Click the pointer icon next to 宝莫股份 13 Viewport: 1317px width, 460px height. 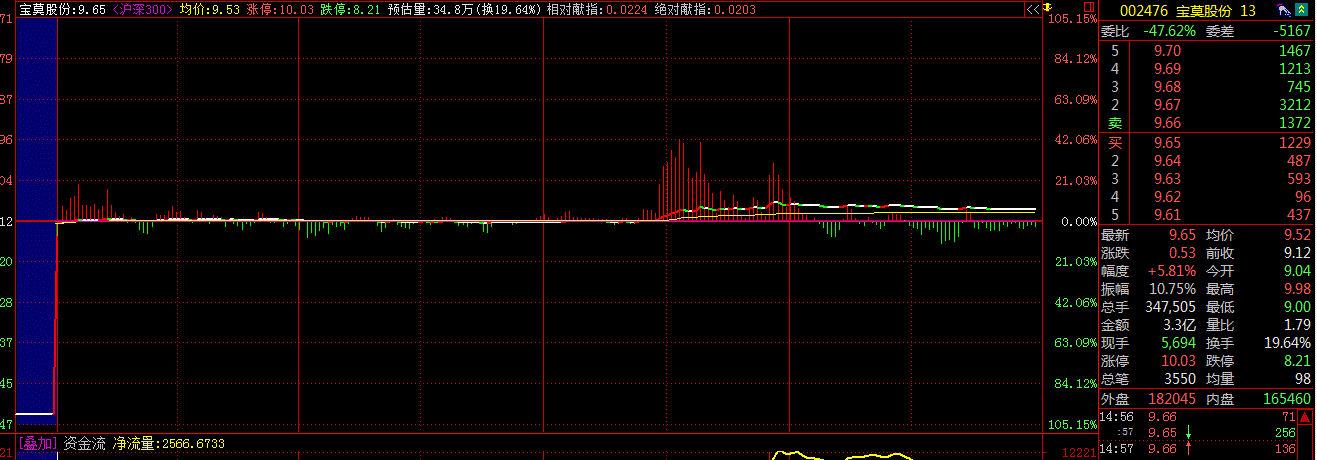pos(1282,10)
